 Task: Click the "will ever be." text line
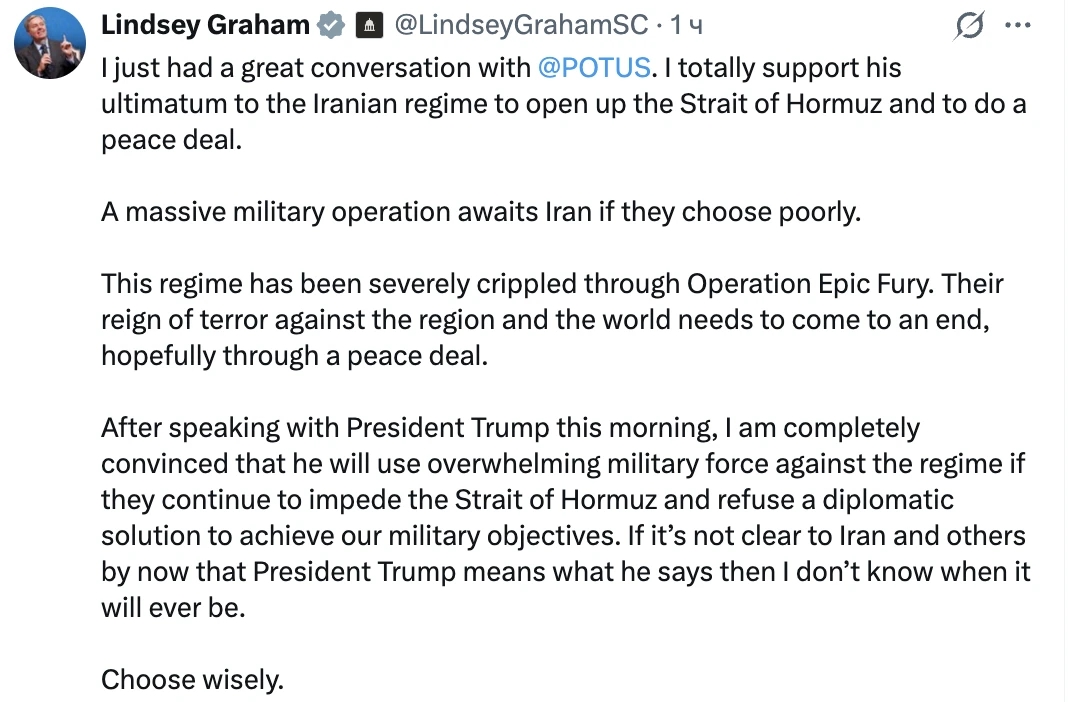[x=173, y=608]
